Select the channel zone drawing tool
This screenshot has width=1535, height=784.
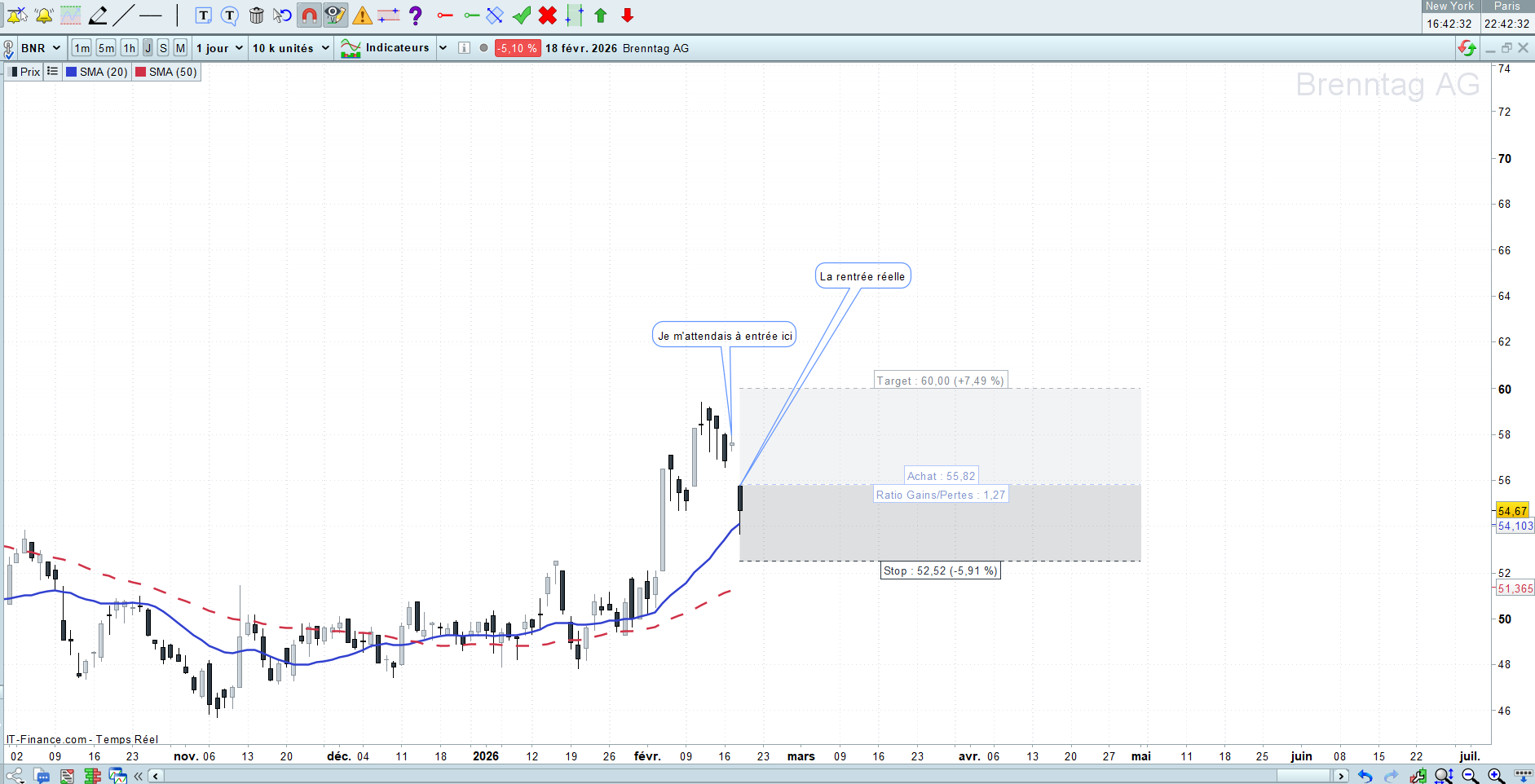[x=71, y=15]
